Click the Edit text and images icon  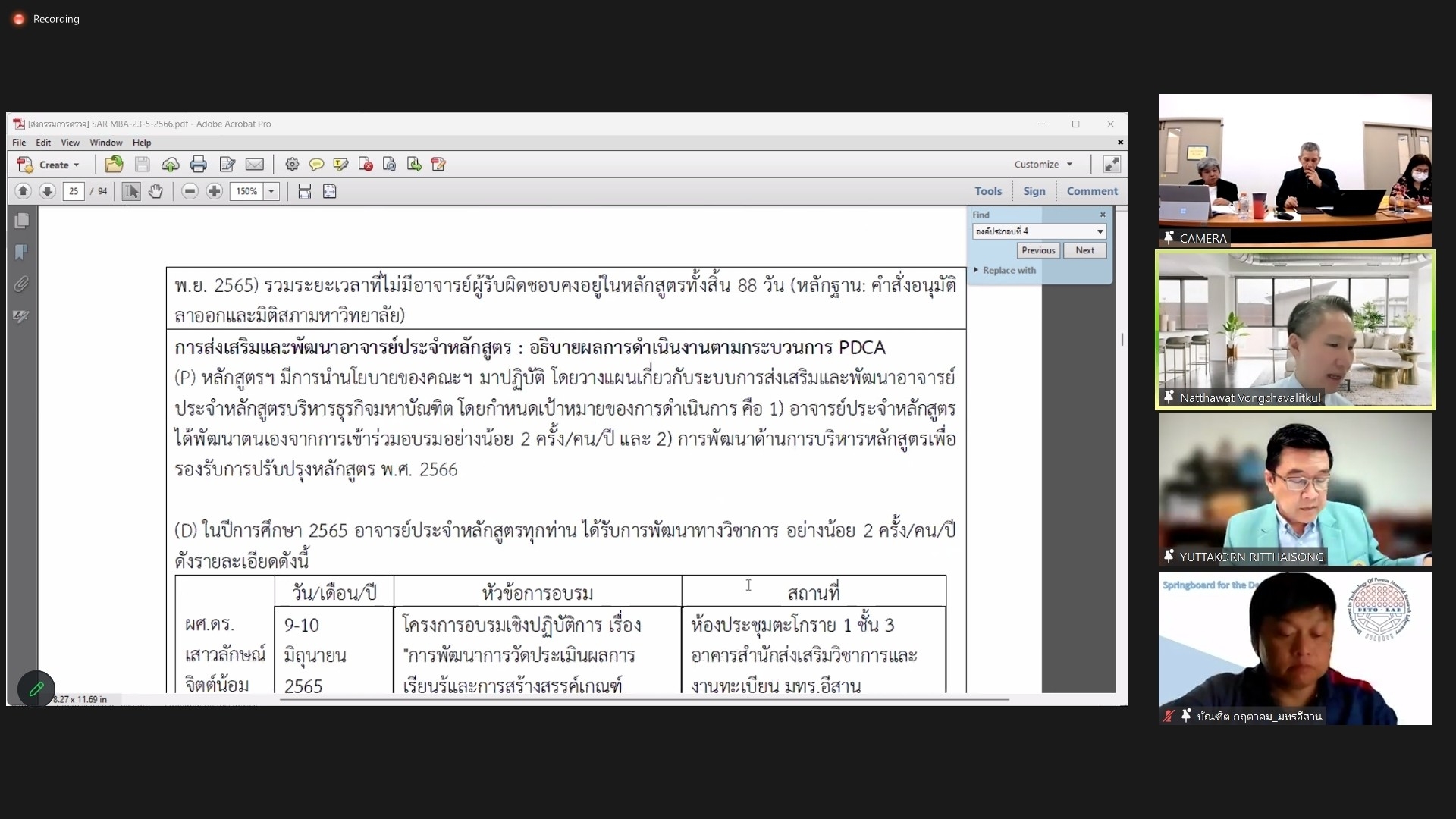pos(227,165)
